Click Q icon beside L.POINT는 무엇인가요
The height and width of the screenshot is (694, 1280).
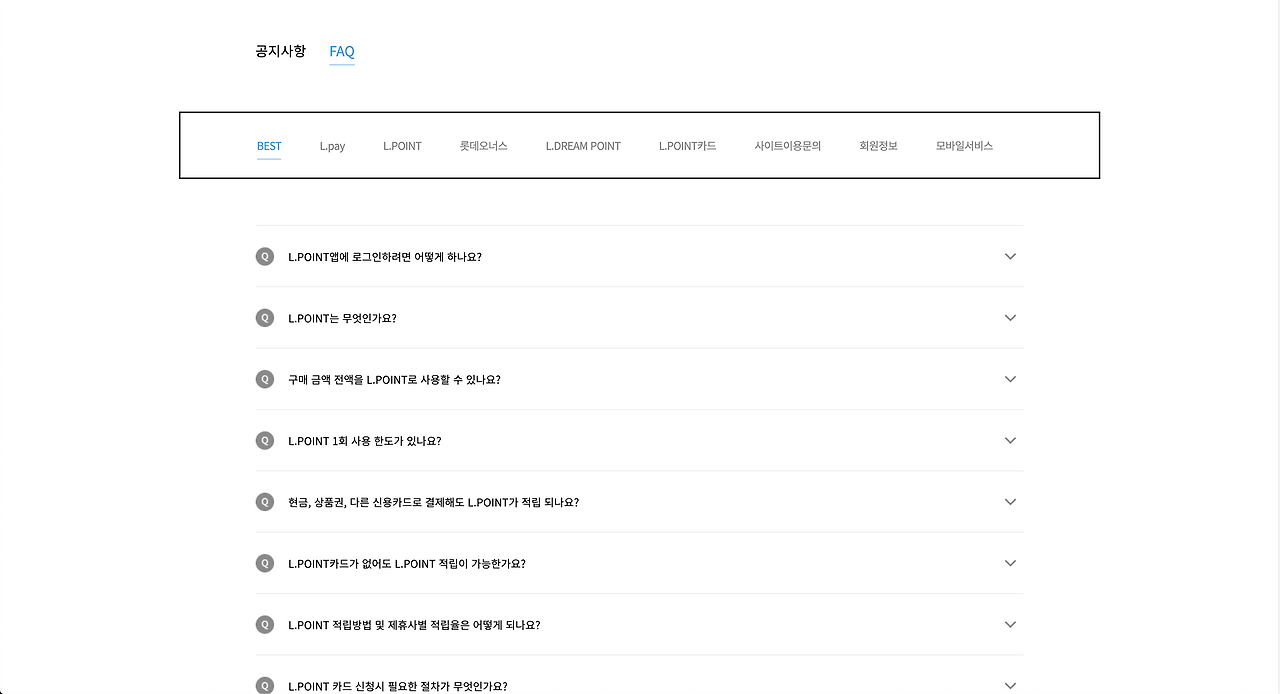point(265,318)
